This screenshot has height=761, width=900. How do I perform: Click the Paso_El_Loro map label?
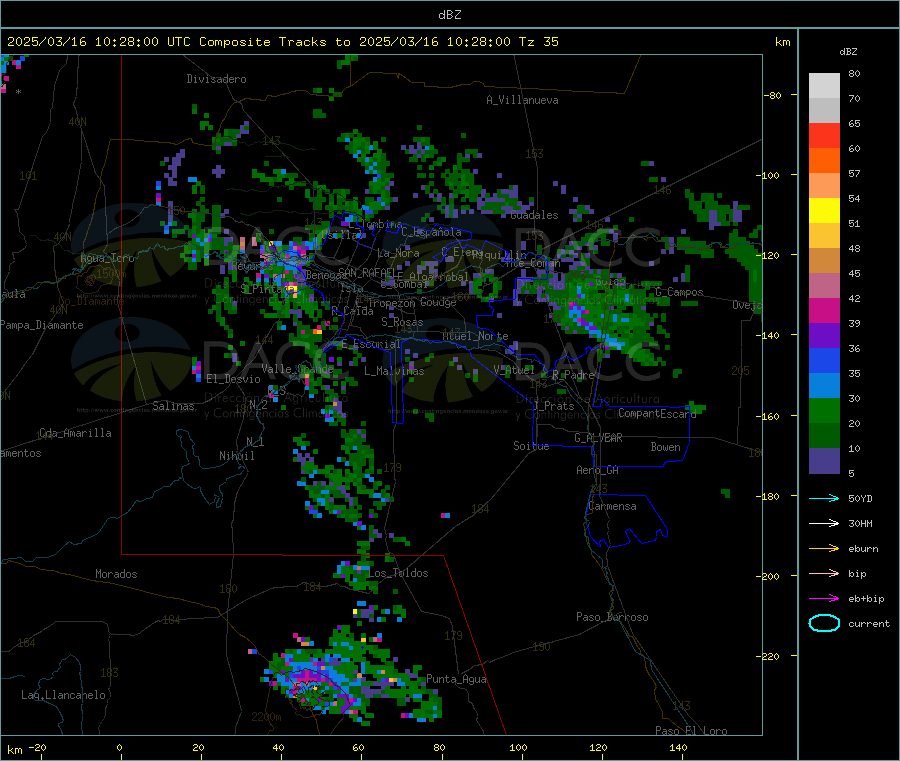pyautogui.click(x=692, y=731)
